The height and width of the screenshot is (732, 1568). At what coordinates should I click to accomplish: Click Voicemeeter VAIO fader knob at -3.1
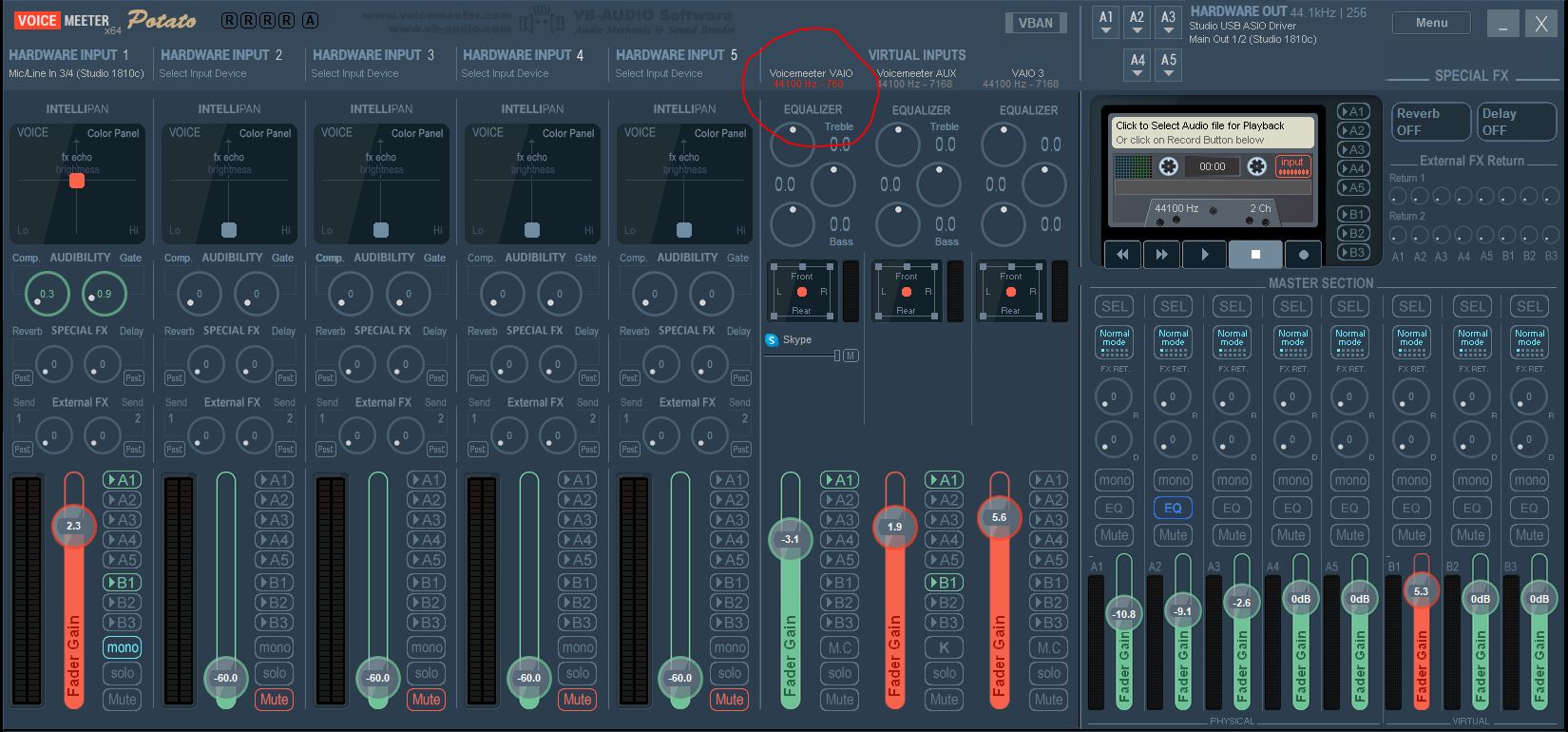790,539
